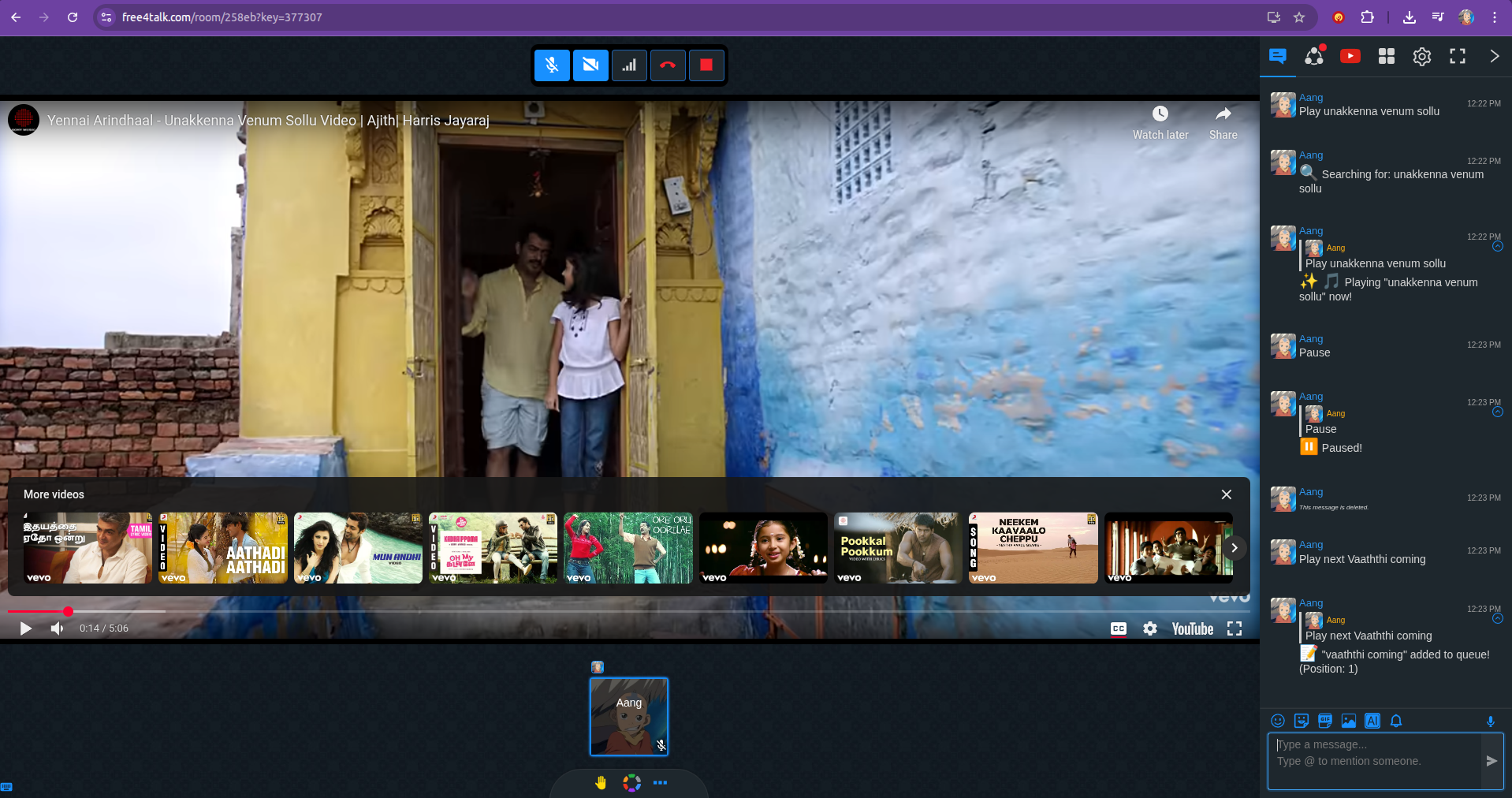
Task: Hang up the call with the red phone
Action: click(668, 65)
